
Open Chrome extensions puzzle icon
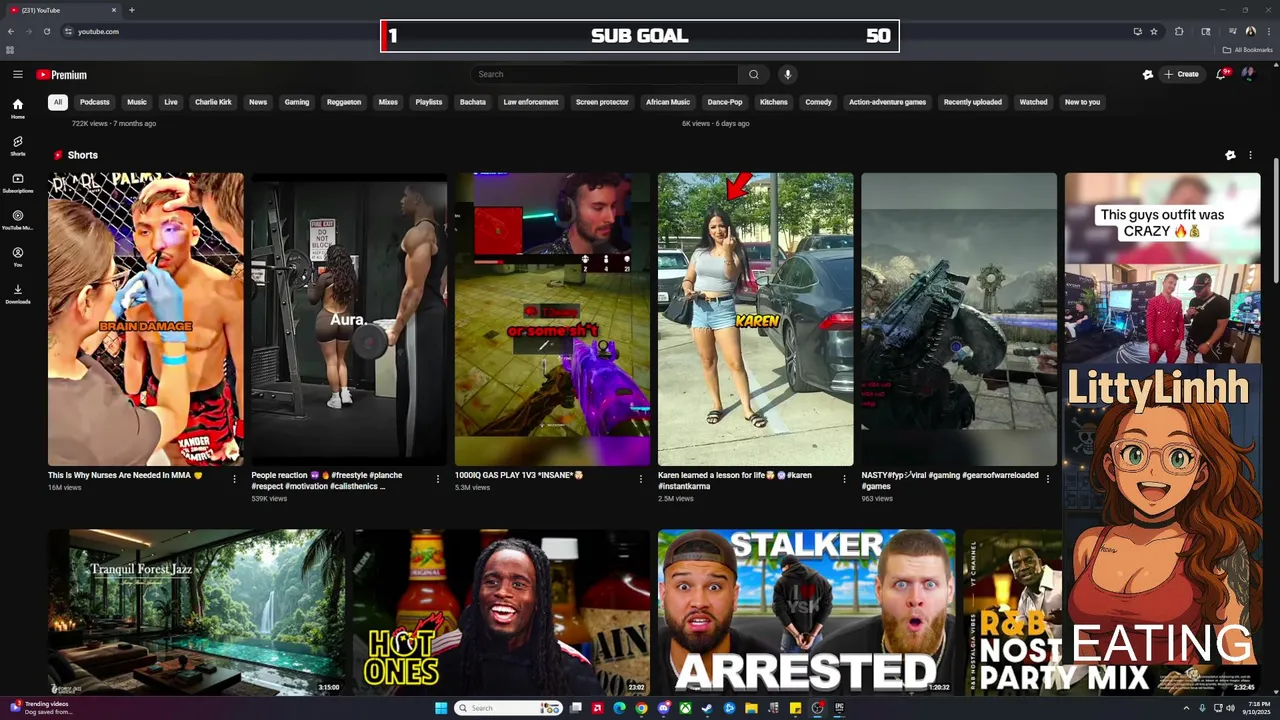pos(1179,31)
